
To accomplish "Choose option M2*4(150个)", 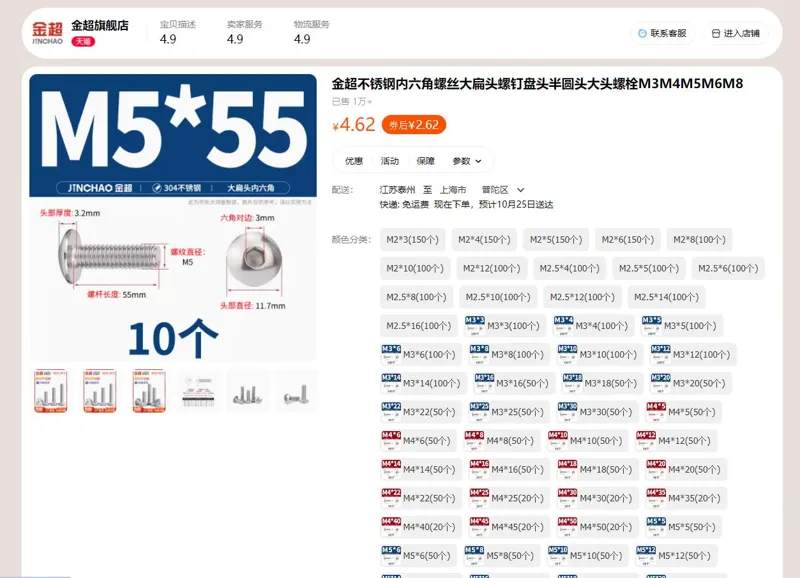I will click(x=484, y=240).
